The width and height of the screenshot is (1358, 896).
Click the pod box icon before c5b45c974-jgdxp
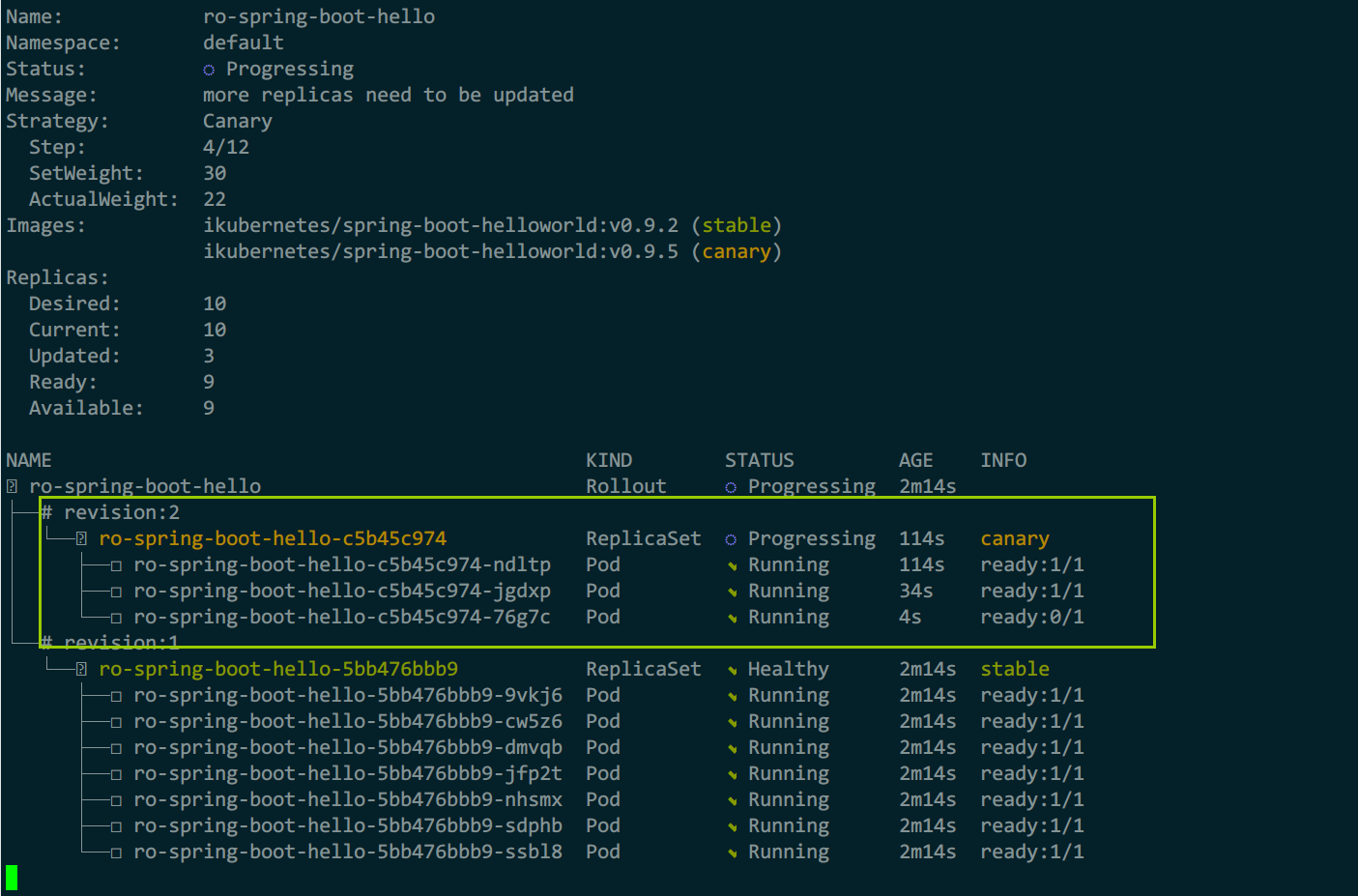116,592
